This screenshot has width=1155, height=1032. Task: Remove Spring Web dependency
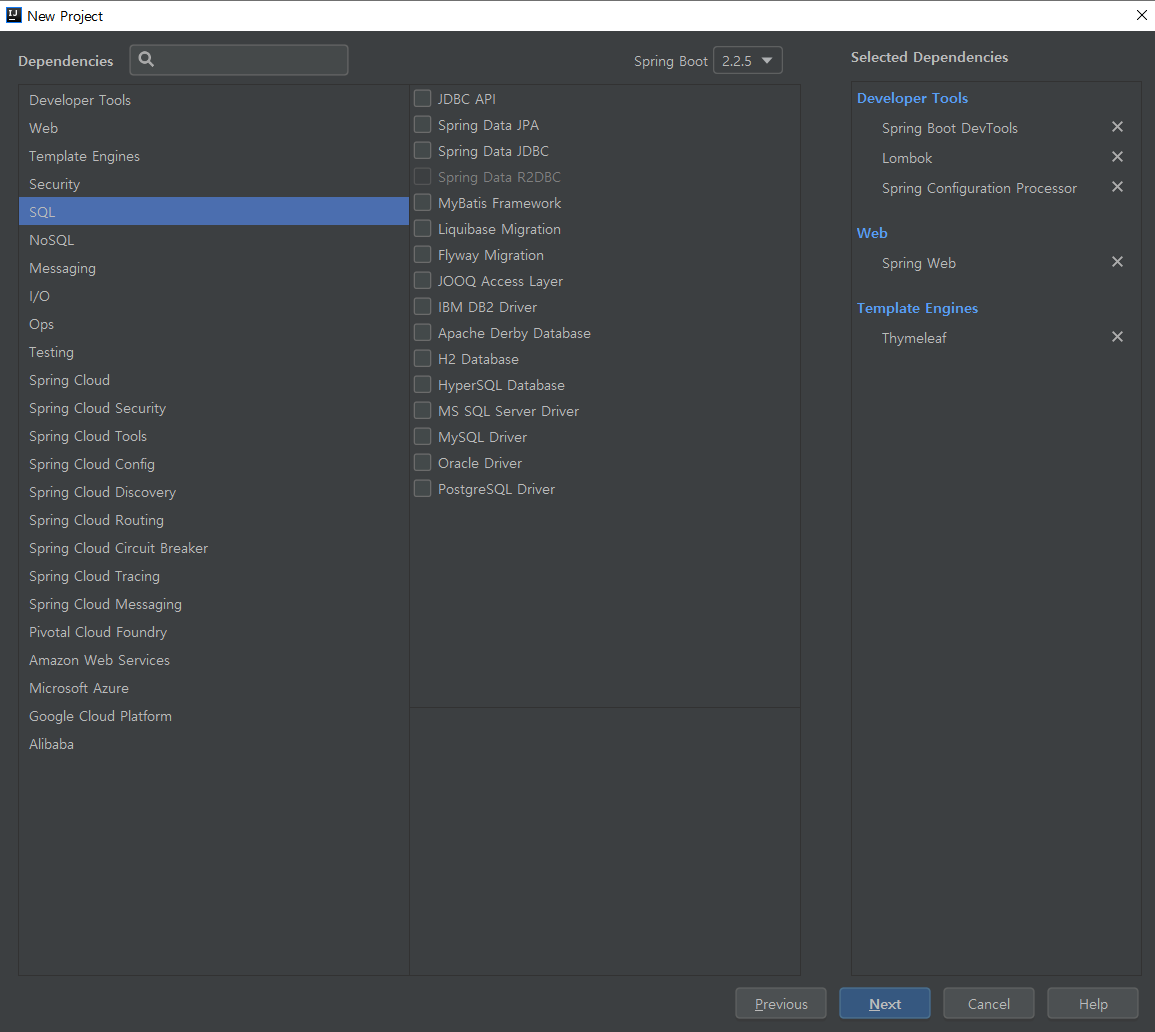click(x=1117, y=262)
